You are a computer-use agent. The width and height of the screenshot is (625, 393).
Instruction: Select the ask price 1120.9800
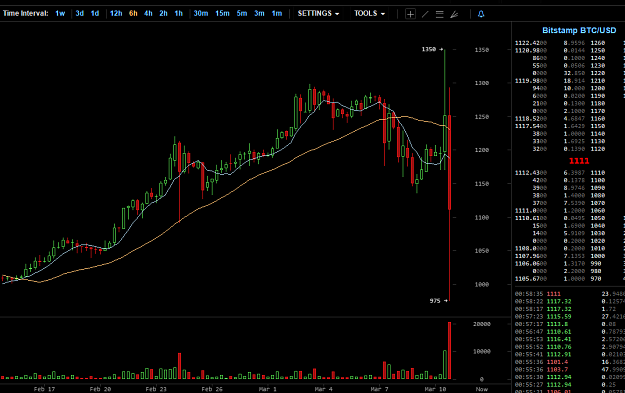click(531, 51)
